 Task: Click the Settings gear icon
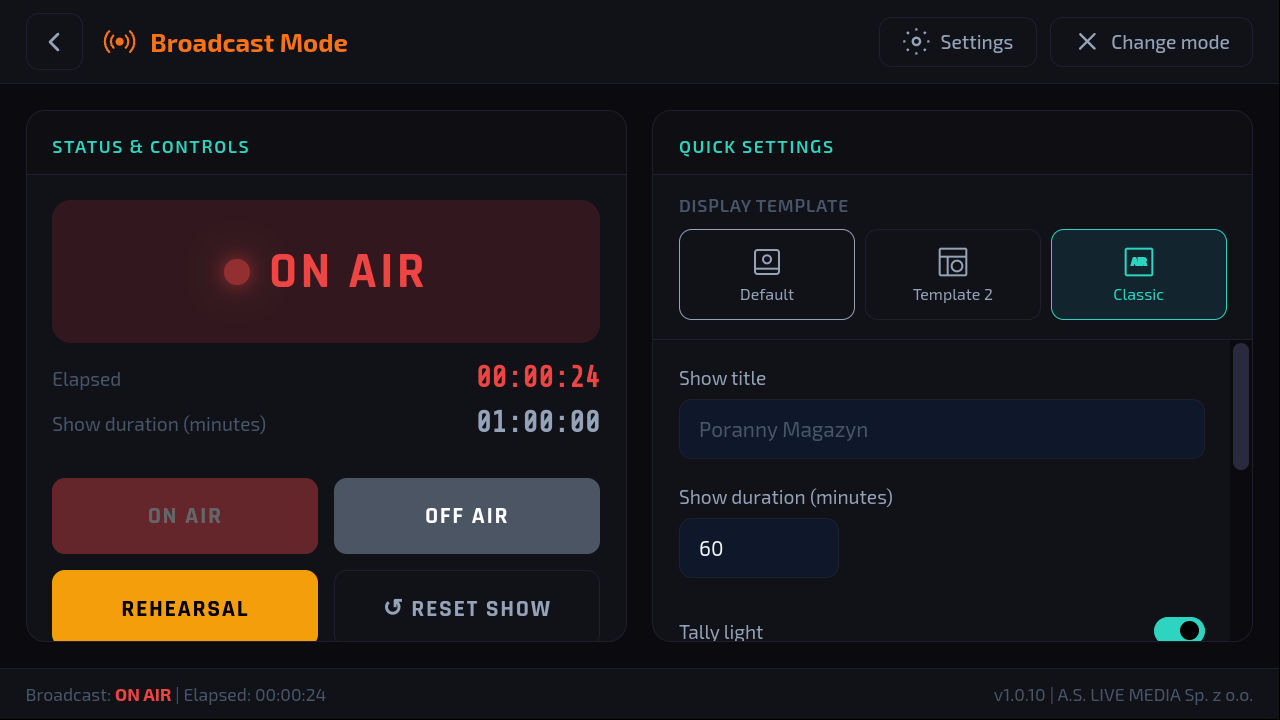(x=916, y=42)
